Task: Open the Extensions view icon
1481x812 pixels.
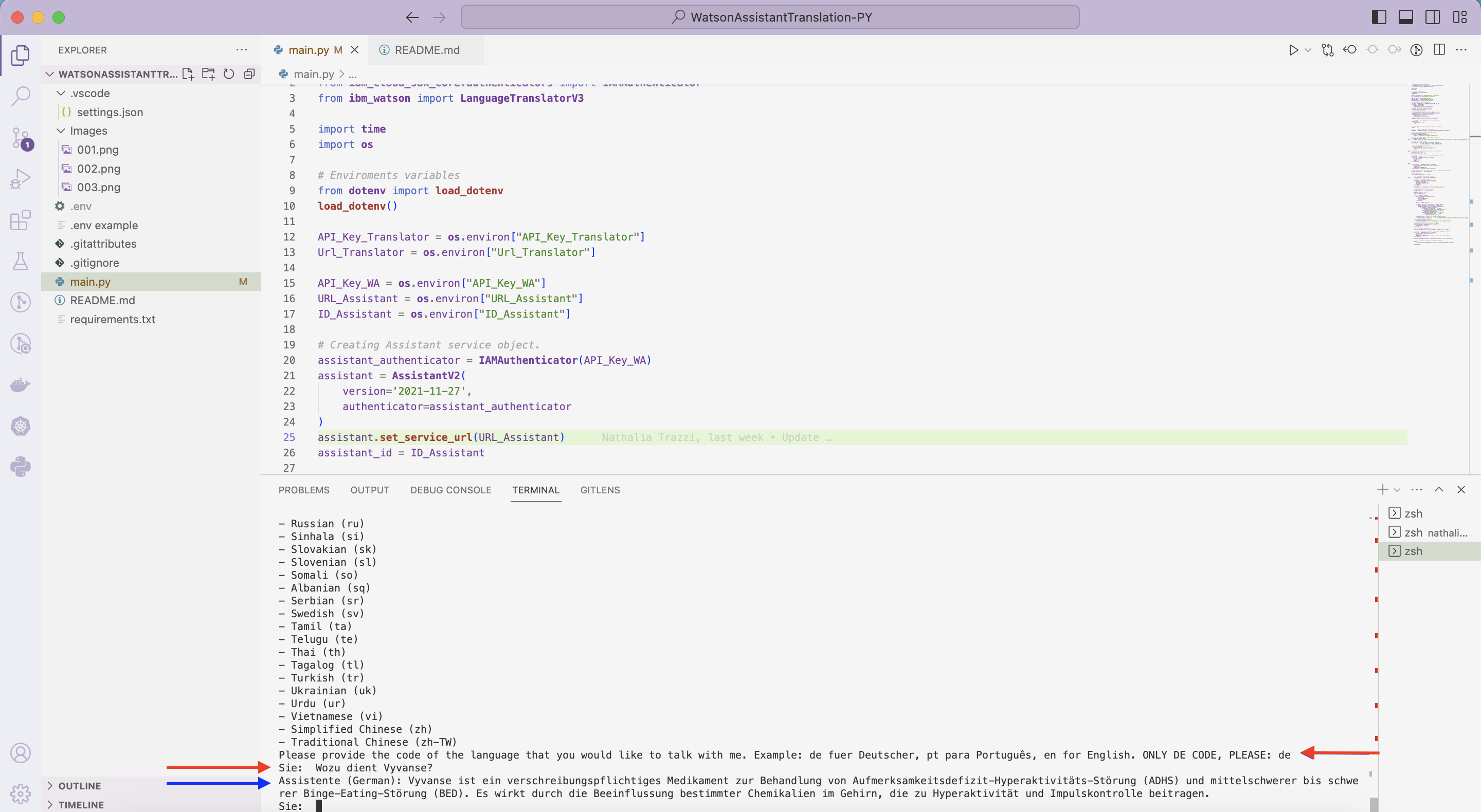Action: pos(21,220)
